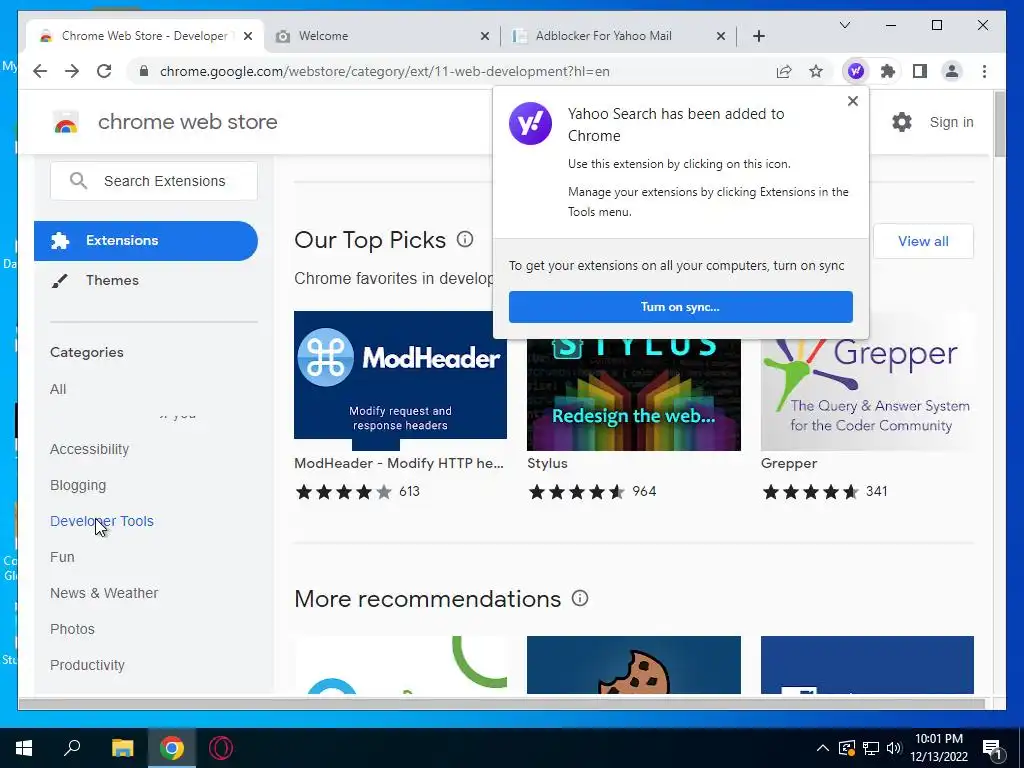
Task: Click the Grepper extension title
Action: point(789,463)
